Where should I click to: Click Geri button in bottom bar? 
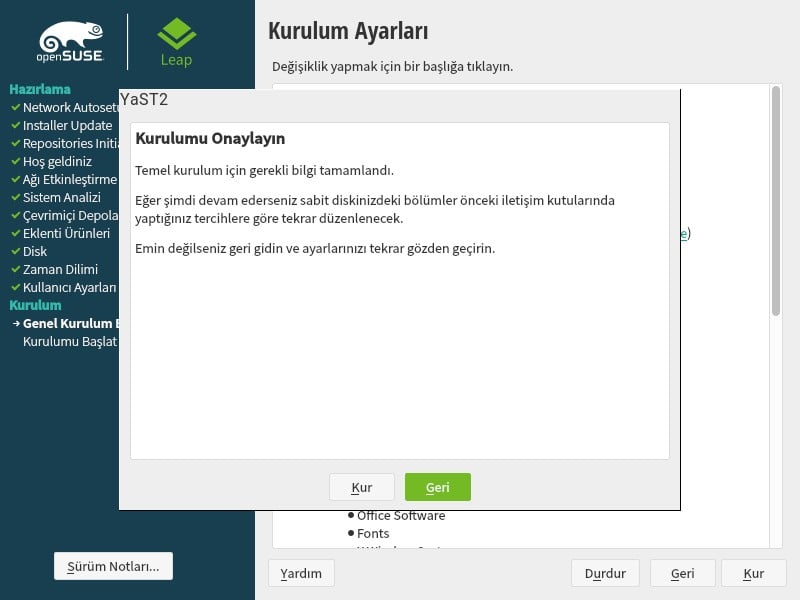coord(683,573)
